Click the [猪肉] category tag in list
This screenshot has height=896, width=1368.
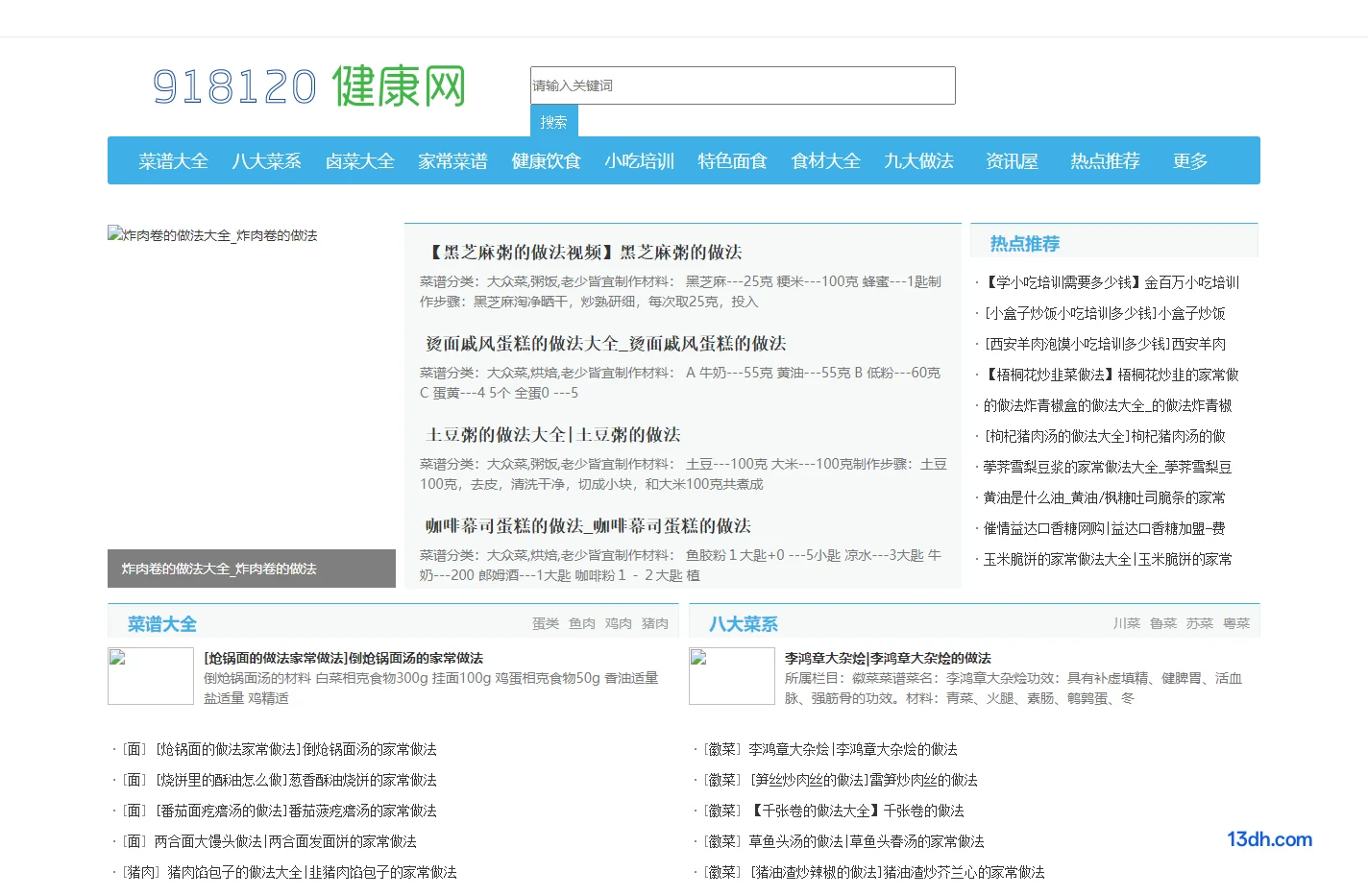(141, 872)
